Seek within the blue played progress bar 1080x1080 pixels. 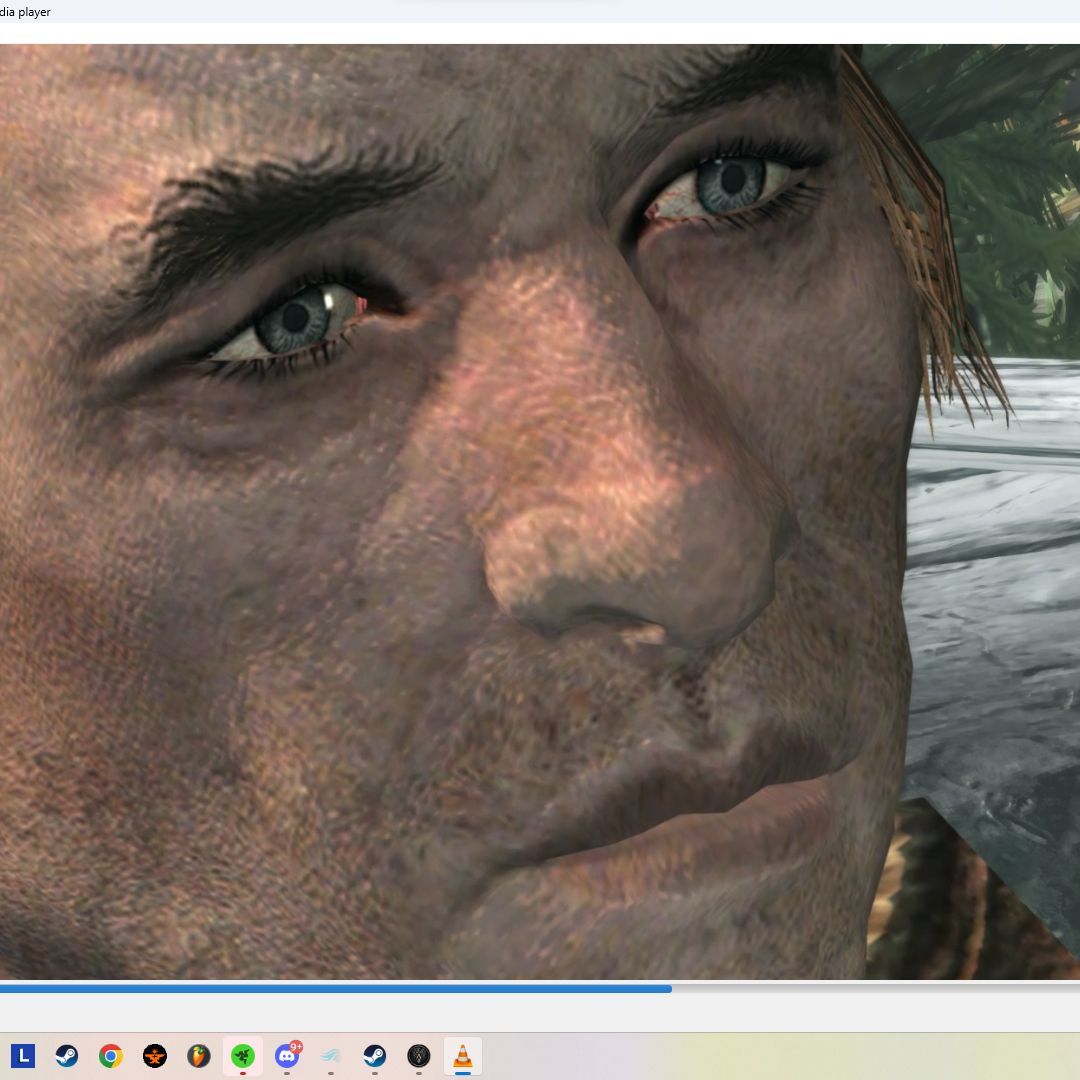click(335, 988)
